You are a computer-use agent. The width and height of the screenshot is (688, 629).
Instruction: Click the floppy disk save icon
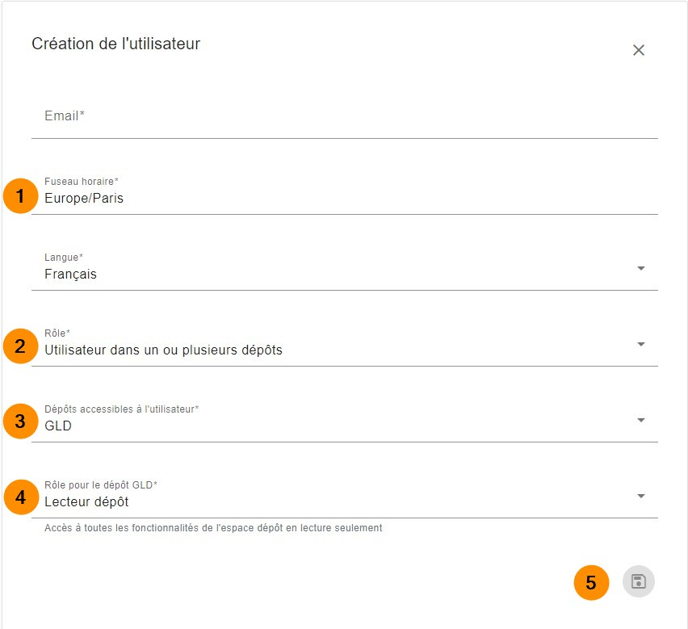(x=638, y=582)
